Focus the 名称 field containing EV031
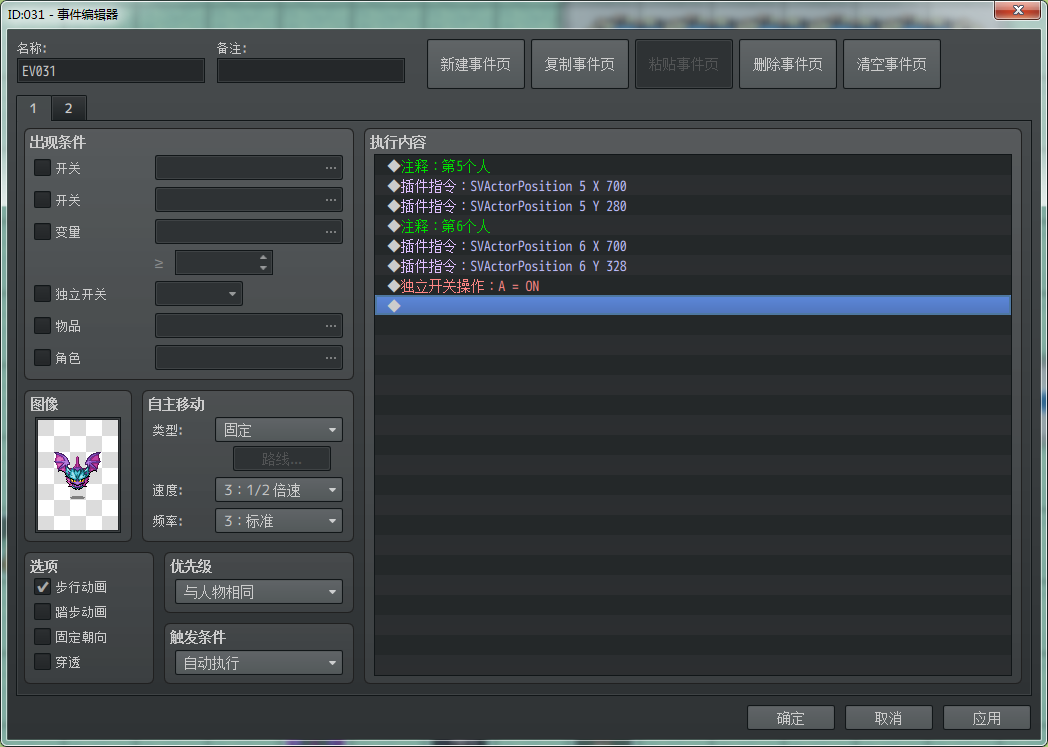 tap(111, 71)
